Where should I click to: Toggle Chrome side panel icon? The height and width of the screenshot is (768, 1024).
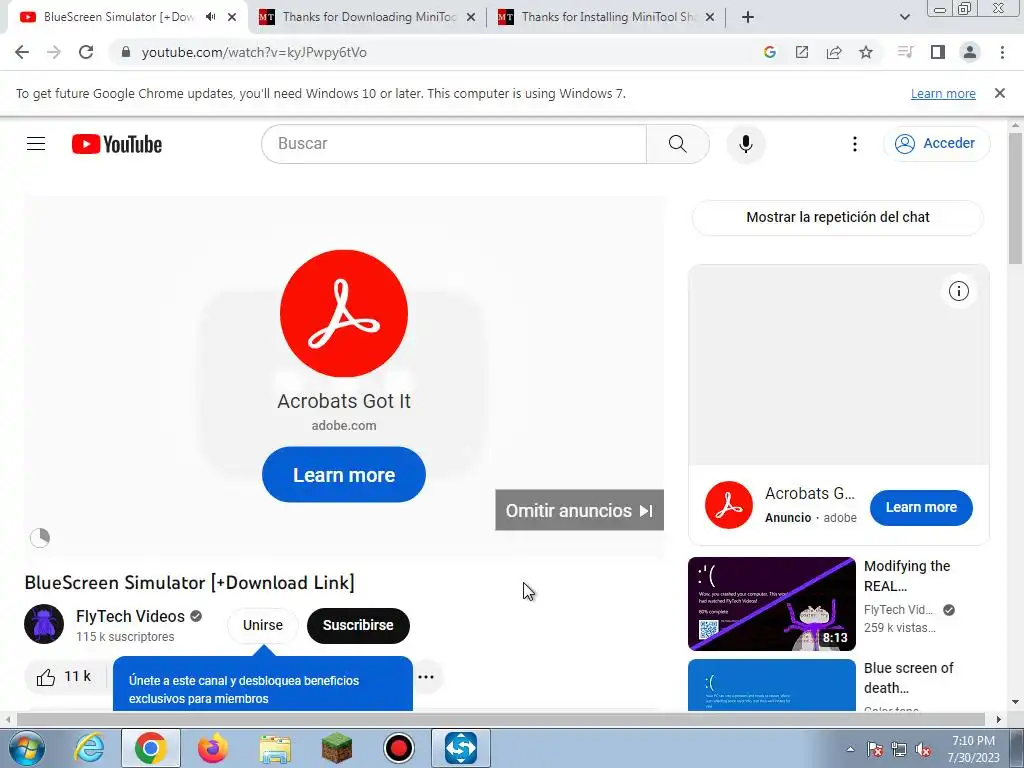tap(938, 52)
